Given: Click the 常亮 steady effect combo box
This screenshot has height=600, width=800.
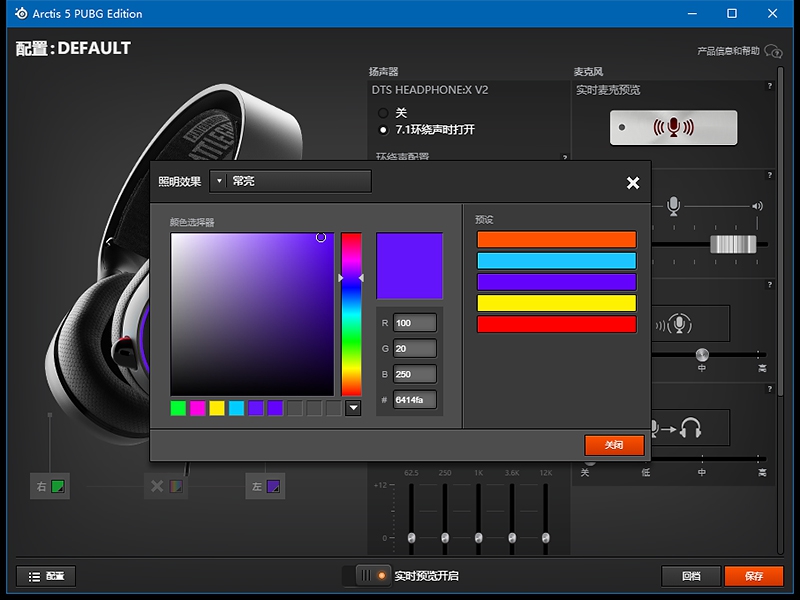Looking at the screenshot, I should 291,181.
